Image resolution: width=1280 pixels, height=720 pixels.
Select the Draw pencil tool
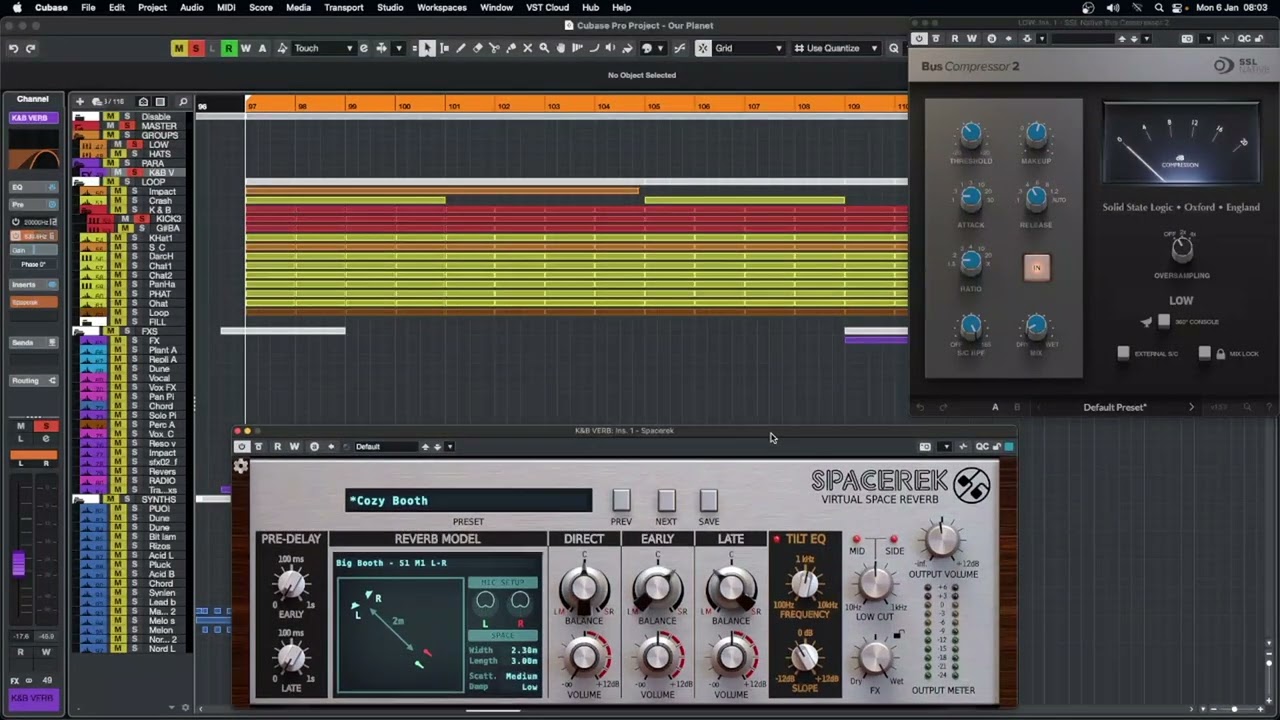click(x=461, y=48)
